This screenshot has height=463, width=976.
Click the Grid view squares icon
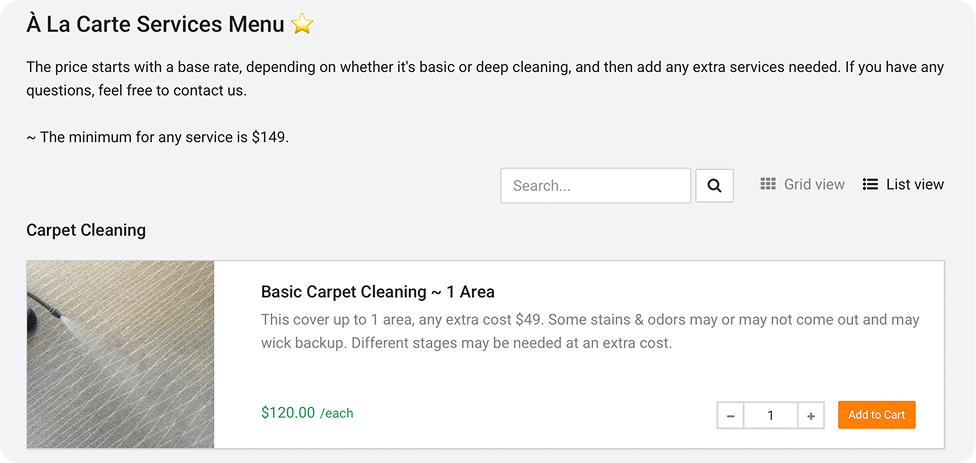[x=768, y=184]
